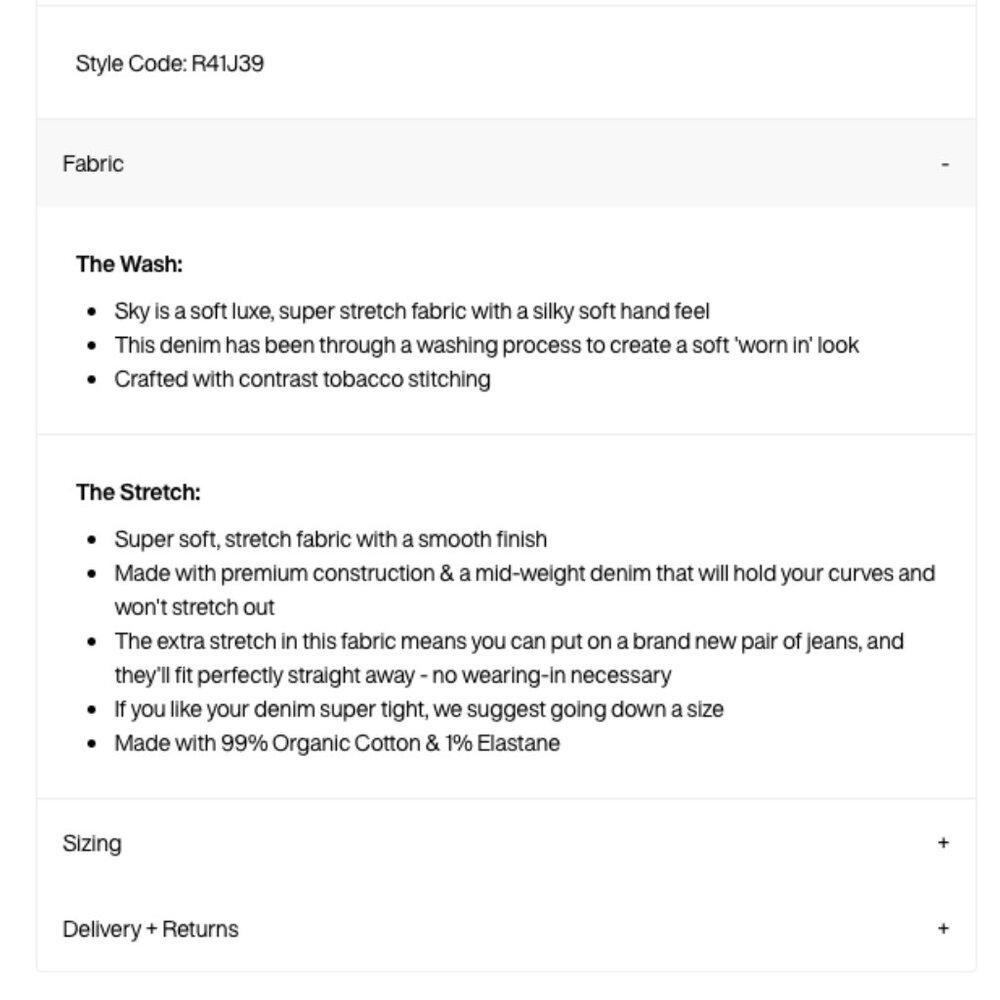
Task: Click the Sky soft luxe fabric bullet
Action: pos(412,311)
